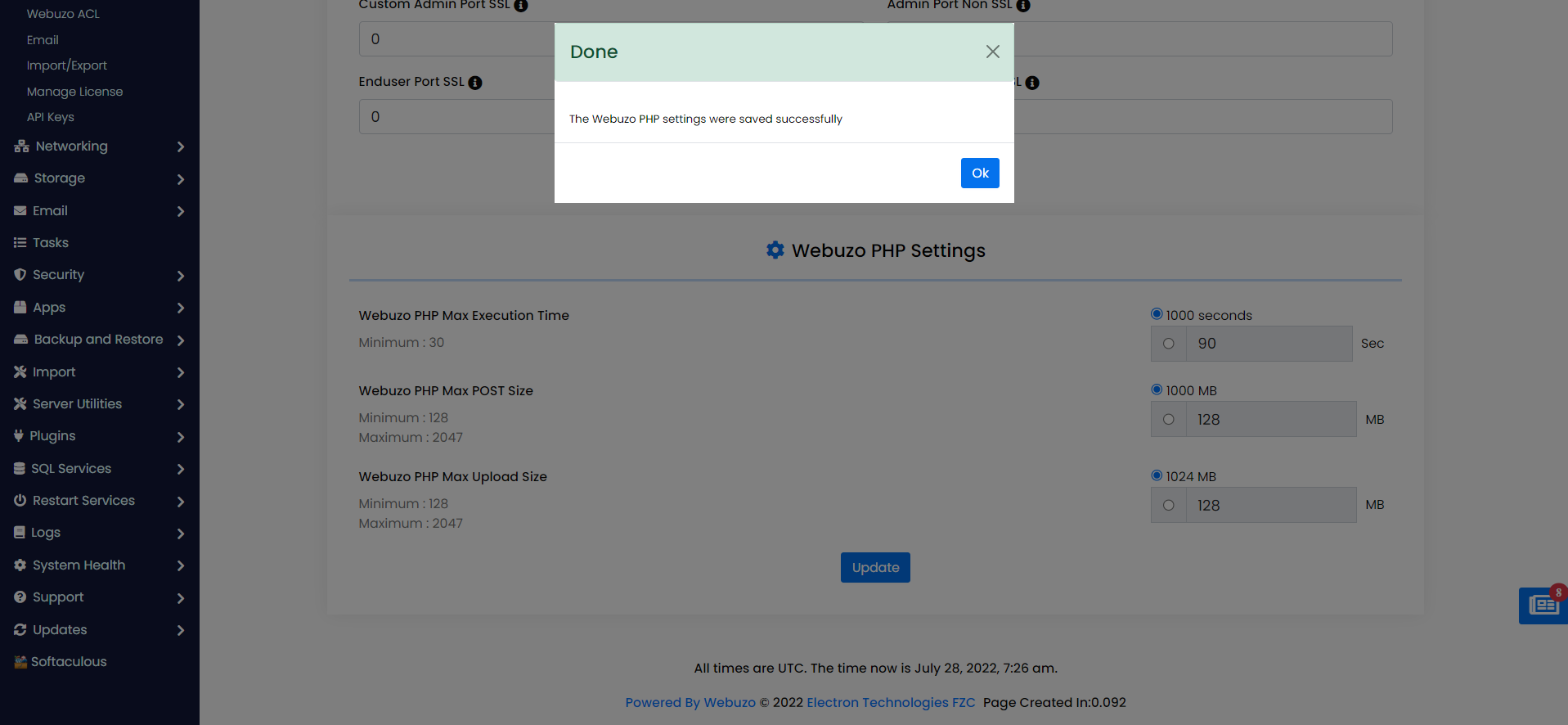1568x725 pixels.
Task: Select the 1000 seconds radio option
Action: tap(1157, 314)
